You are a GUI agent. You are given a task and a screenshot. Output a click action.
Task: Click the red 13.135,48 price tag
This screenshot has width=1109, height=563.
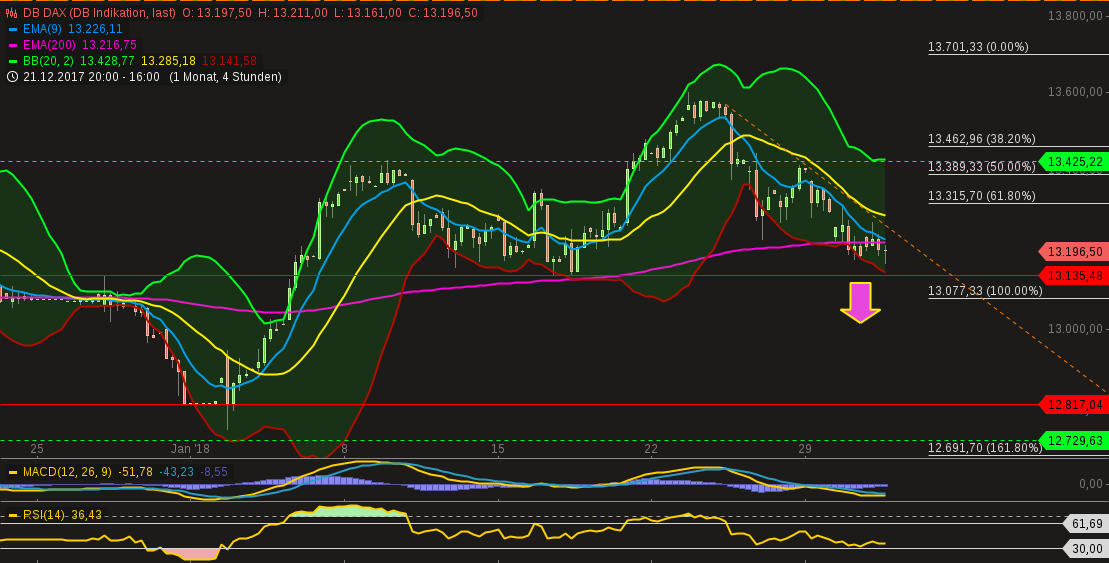pos(1072,276)
